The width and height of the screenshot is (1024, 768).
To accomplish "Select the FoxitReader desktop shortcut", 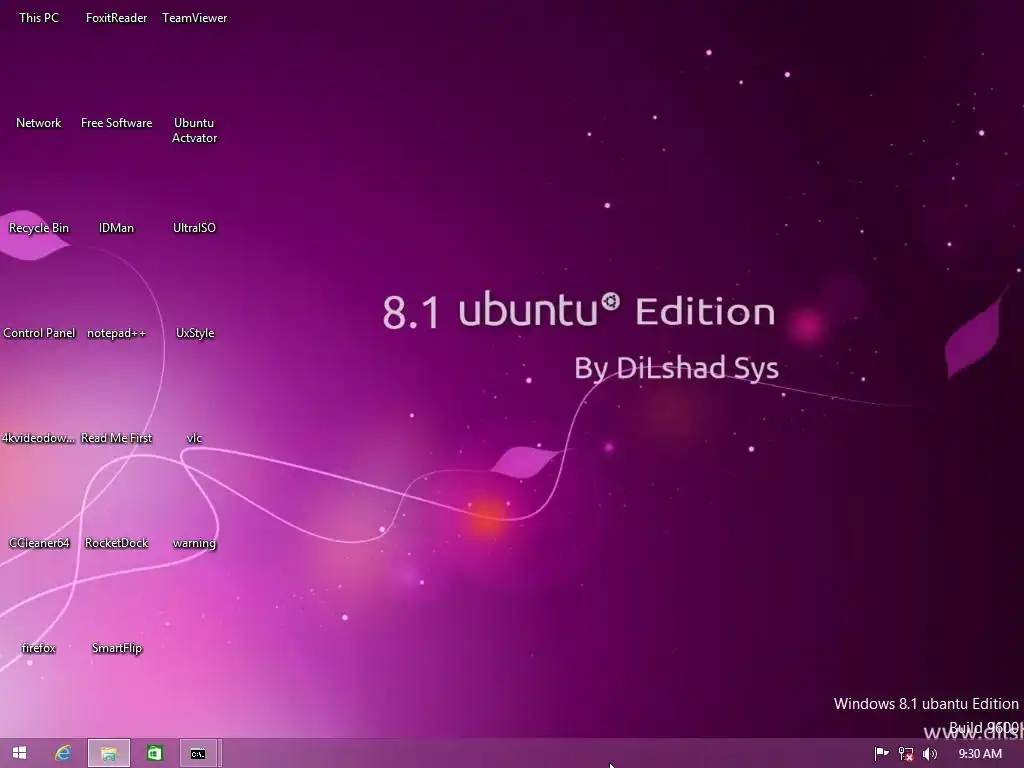I will pyautogui.click(x=116, y=18).
